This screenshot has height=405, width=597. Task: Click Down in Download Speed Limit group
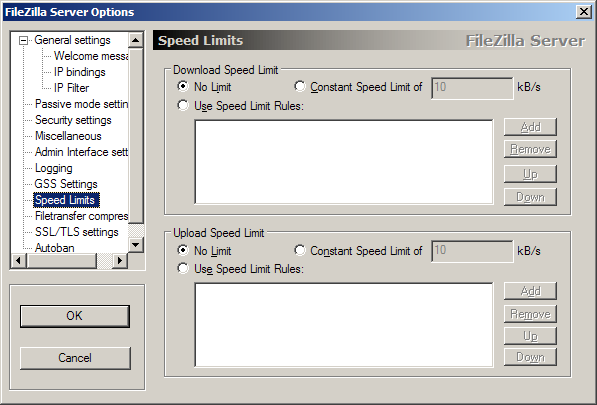pos(530,197)
